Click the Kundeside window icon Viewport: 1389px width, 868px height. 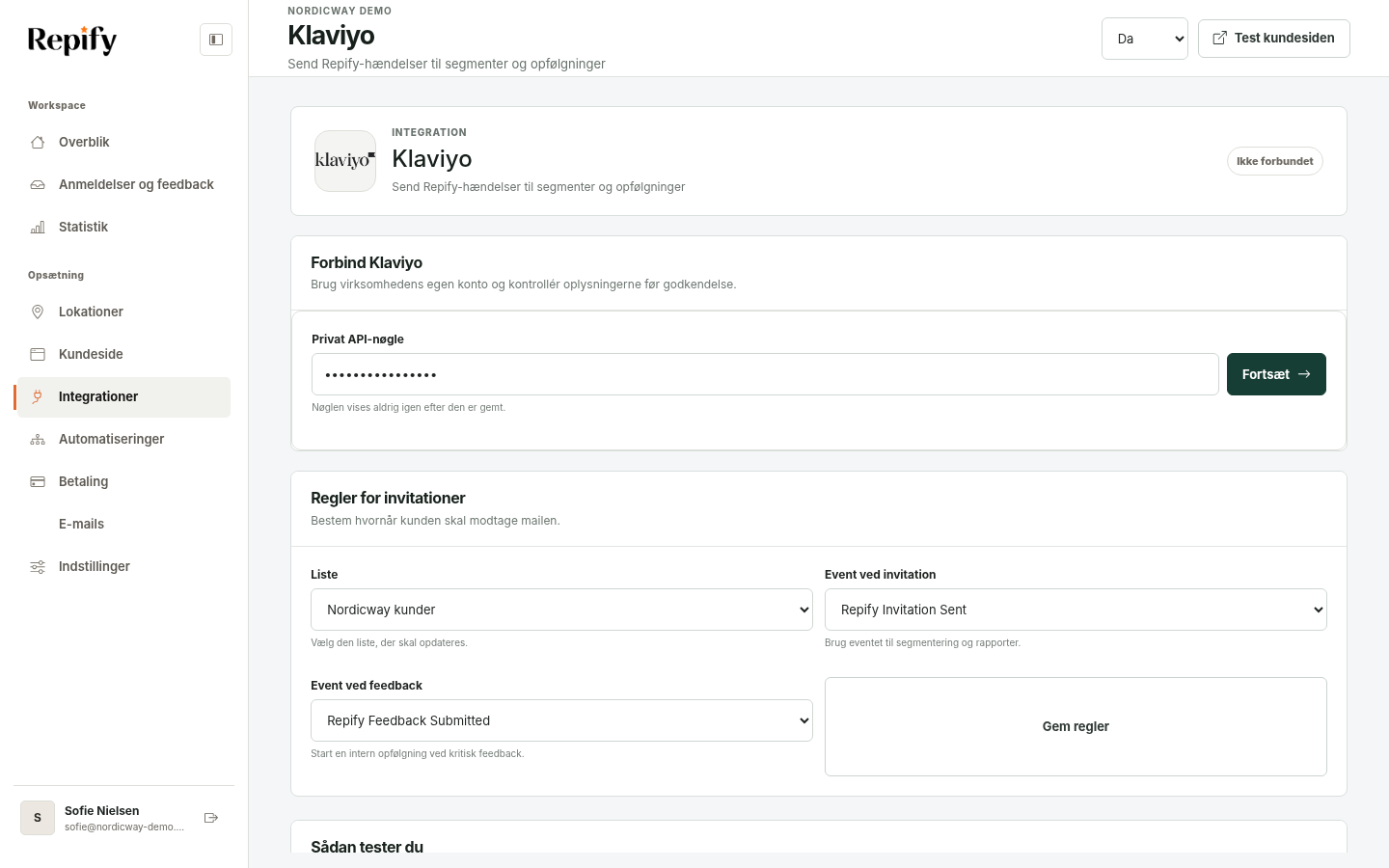(38, 354)
